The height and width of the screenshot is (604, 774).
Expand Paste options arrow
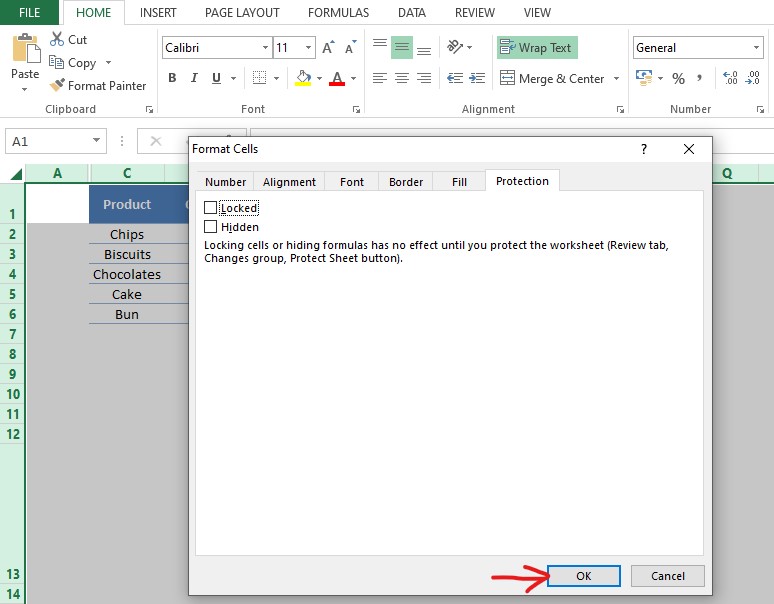click(x=25, y=89)
